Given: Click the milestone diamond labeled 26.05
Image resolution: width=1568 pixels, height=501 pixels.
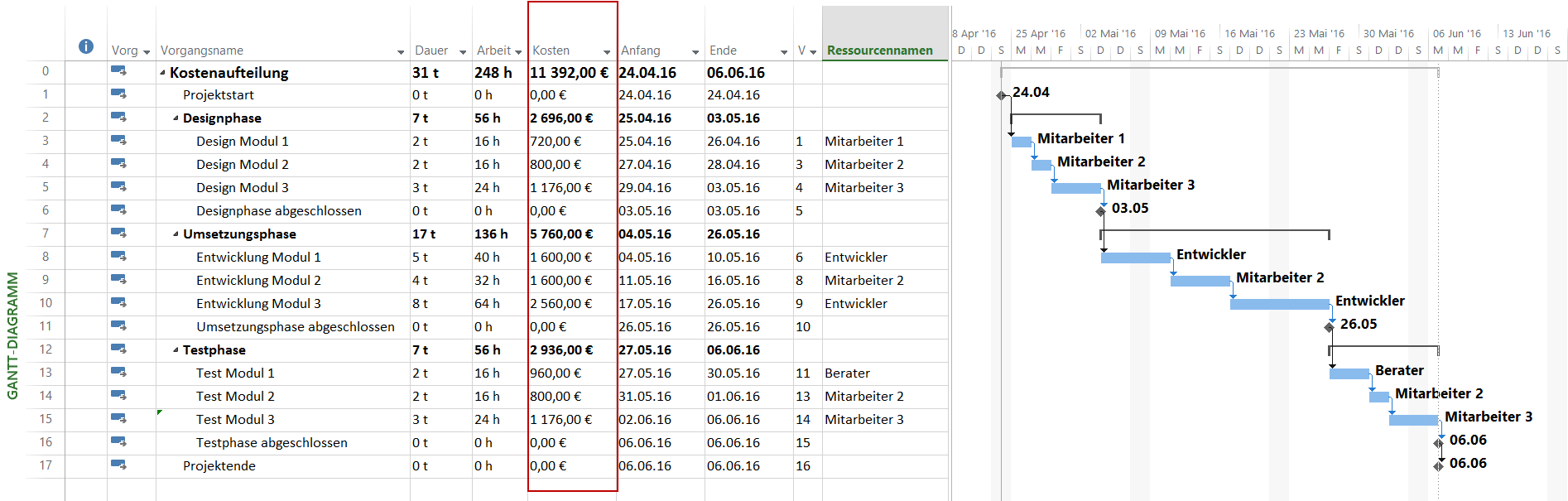Looking at the screenshot, I should tap(1329, 327).
